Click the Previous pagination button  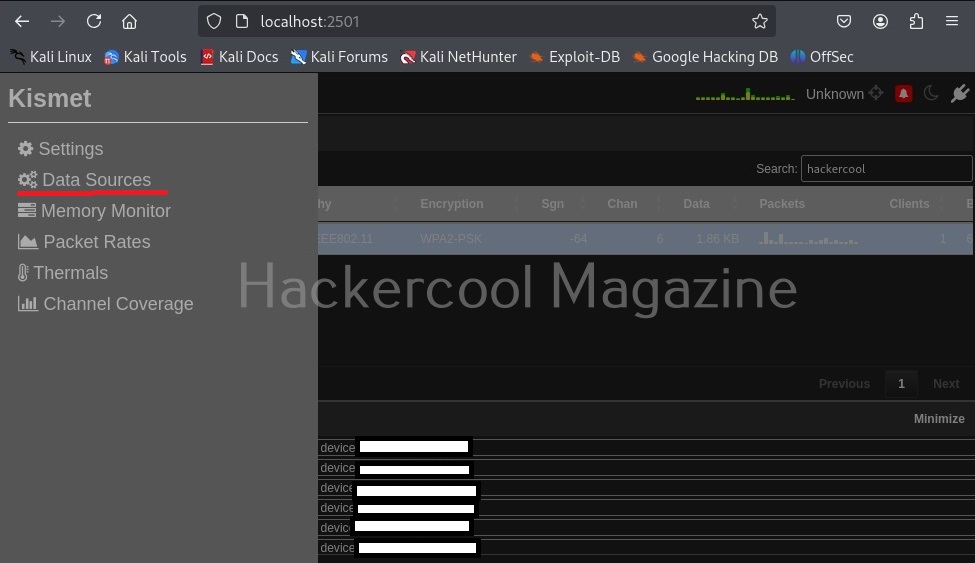[844, 384]
